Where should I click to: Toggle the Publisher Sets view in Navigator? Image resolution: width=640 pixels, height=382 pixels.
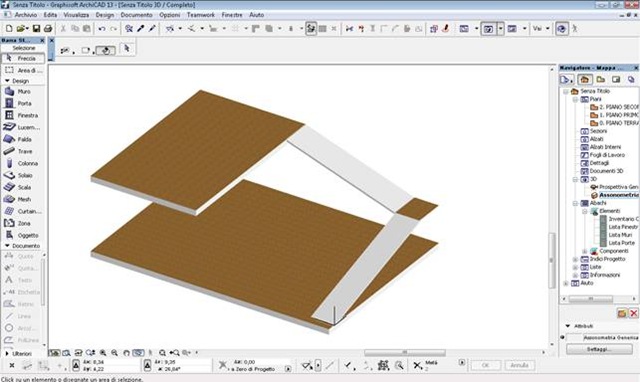click(x=631, y=80)
